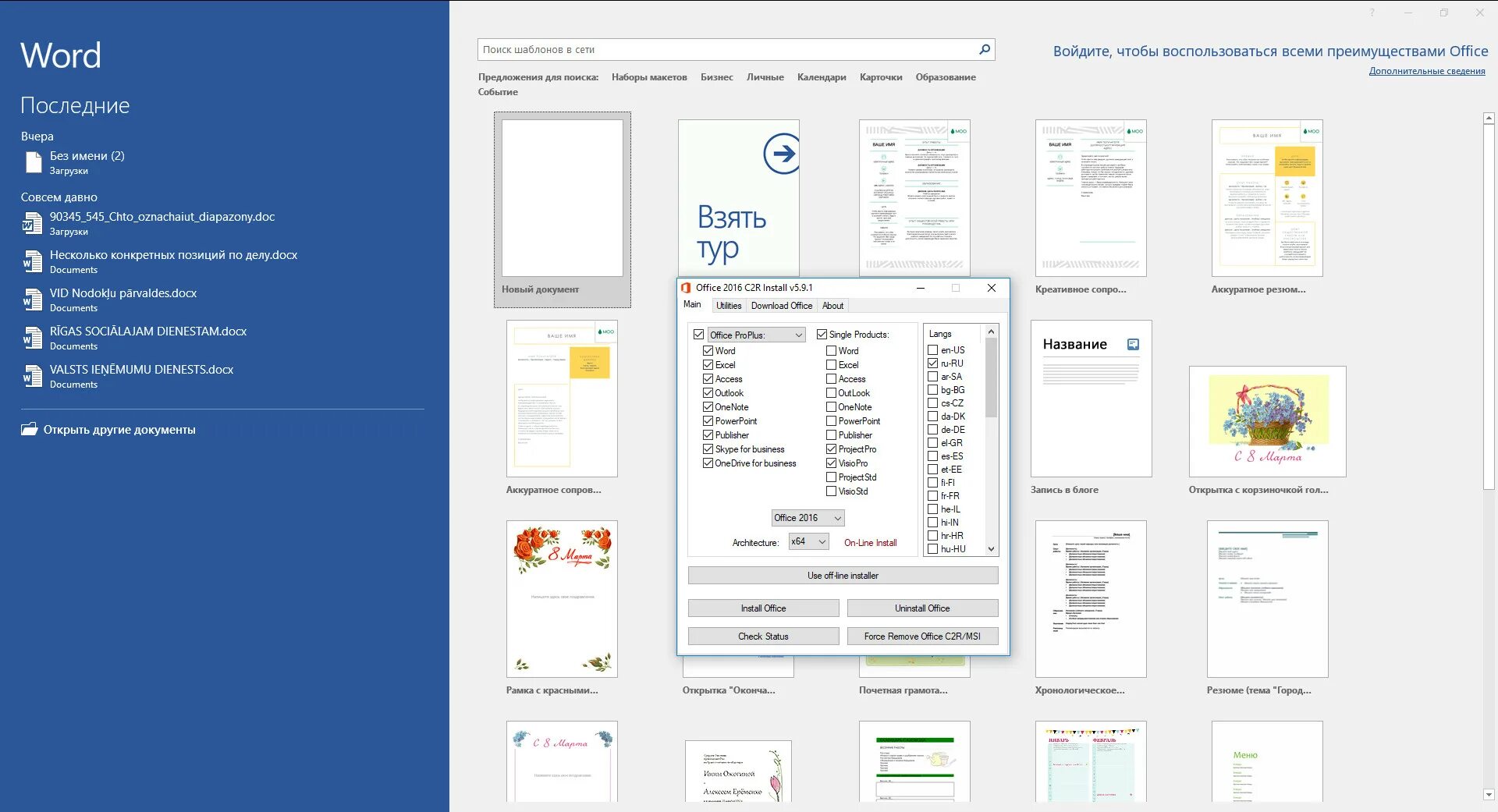1498x812 pixels.
Task: Click the Word icon of 90345_545 doc file
Action: pos(32,223)
